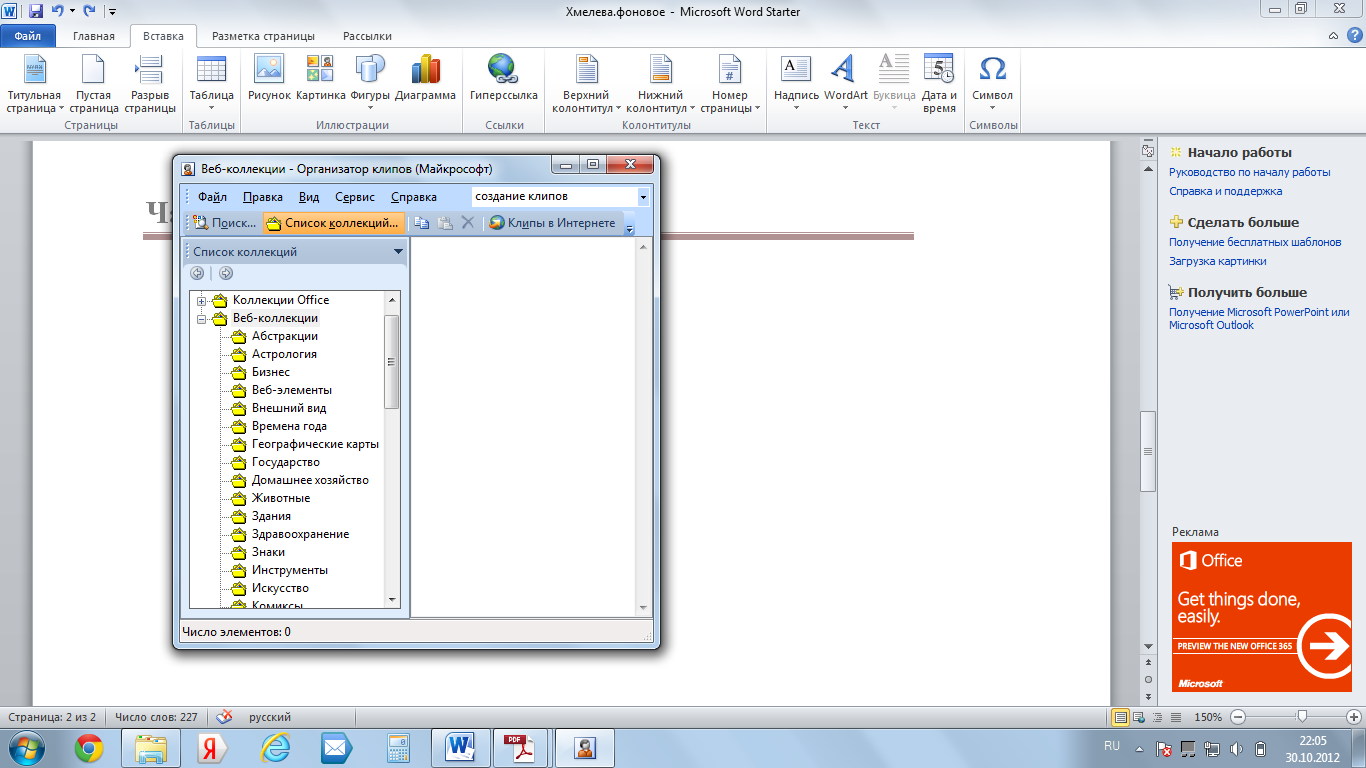Screen dimensions: 1366x768
Task: Open Получение бесплатных шаблонов link
Action: tap(1255, 242)
